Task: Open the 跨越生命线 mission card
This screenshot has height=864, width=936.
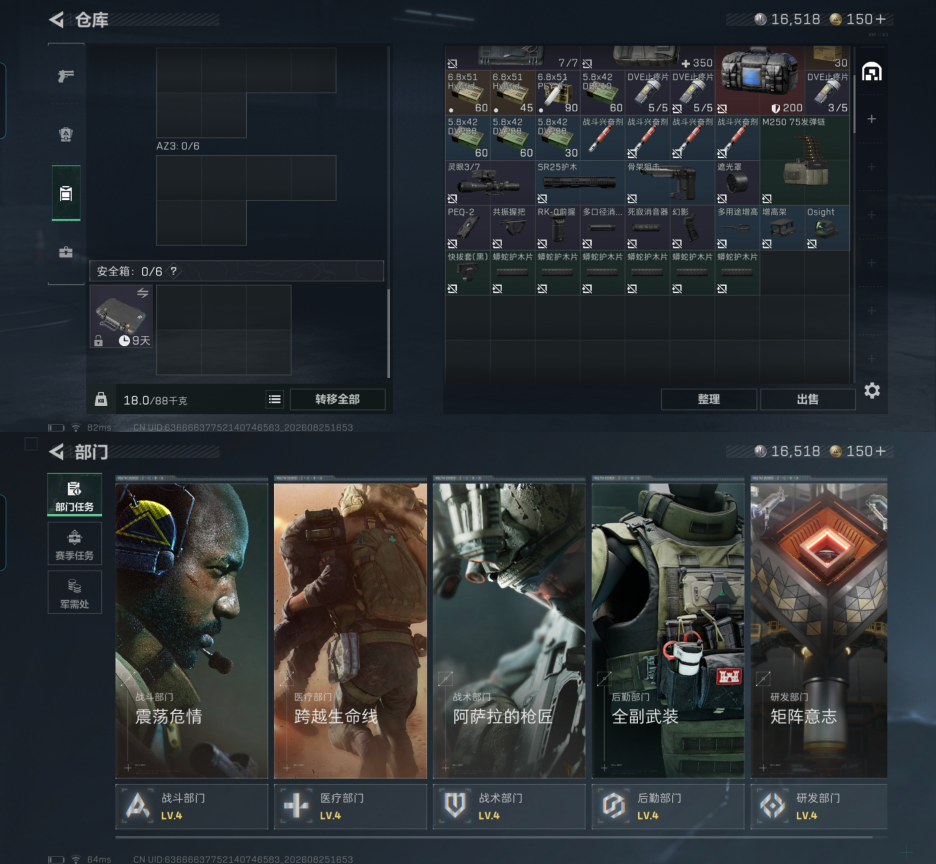Action: coord(350,628)
